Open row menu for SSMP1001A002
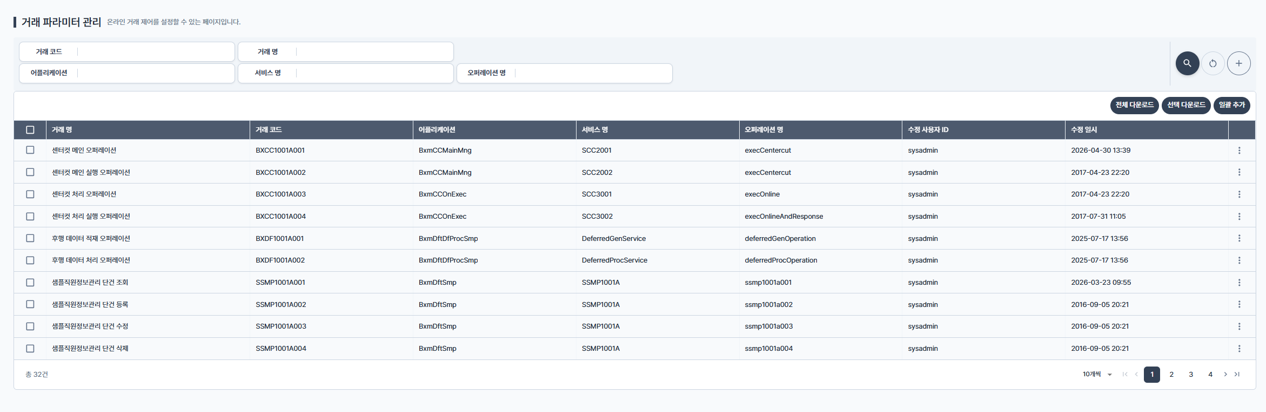The height and width of the screenshot is (412, 1266). pyautogui.click(x=1239, y=305)
